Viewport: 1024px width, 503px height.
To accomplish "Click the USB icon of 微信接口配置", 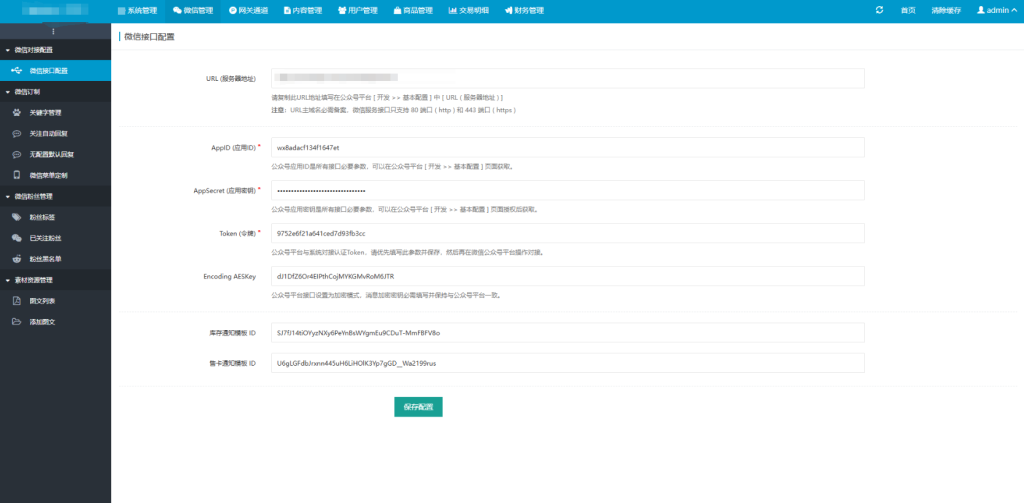I will [x=16, y=71].
